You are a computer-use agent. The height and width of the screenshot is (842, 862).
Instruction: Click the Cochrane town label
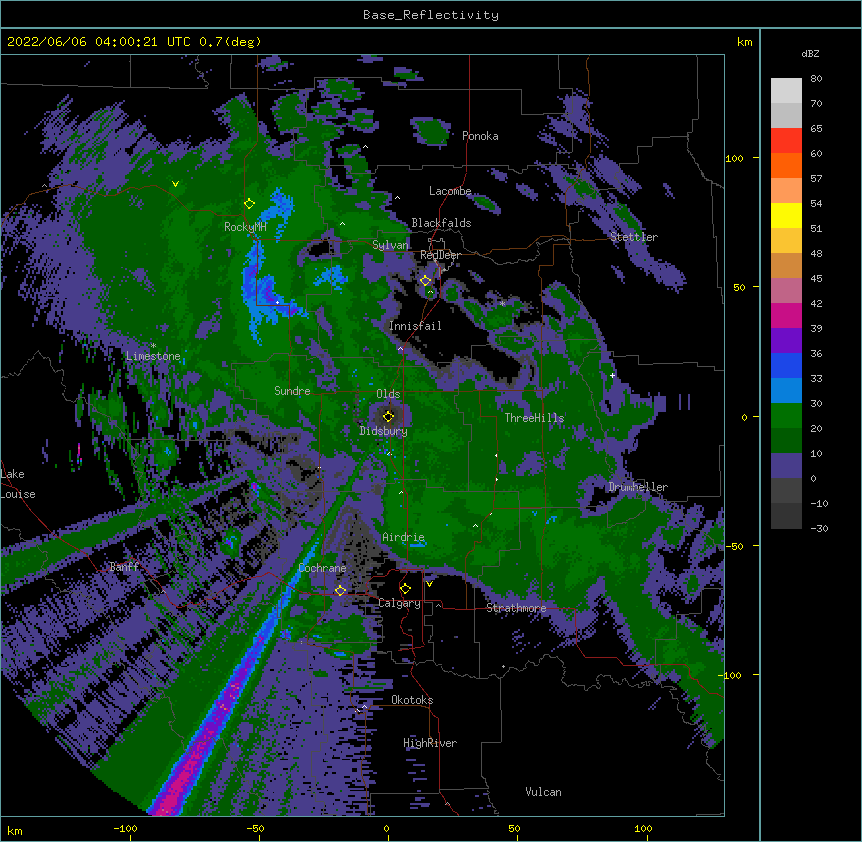pyautogui.click(x=322, y=568)
